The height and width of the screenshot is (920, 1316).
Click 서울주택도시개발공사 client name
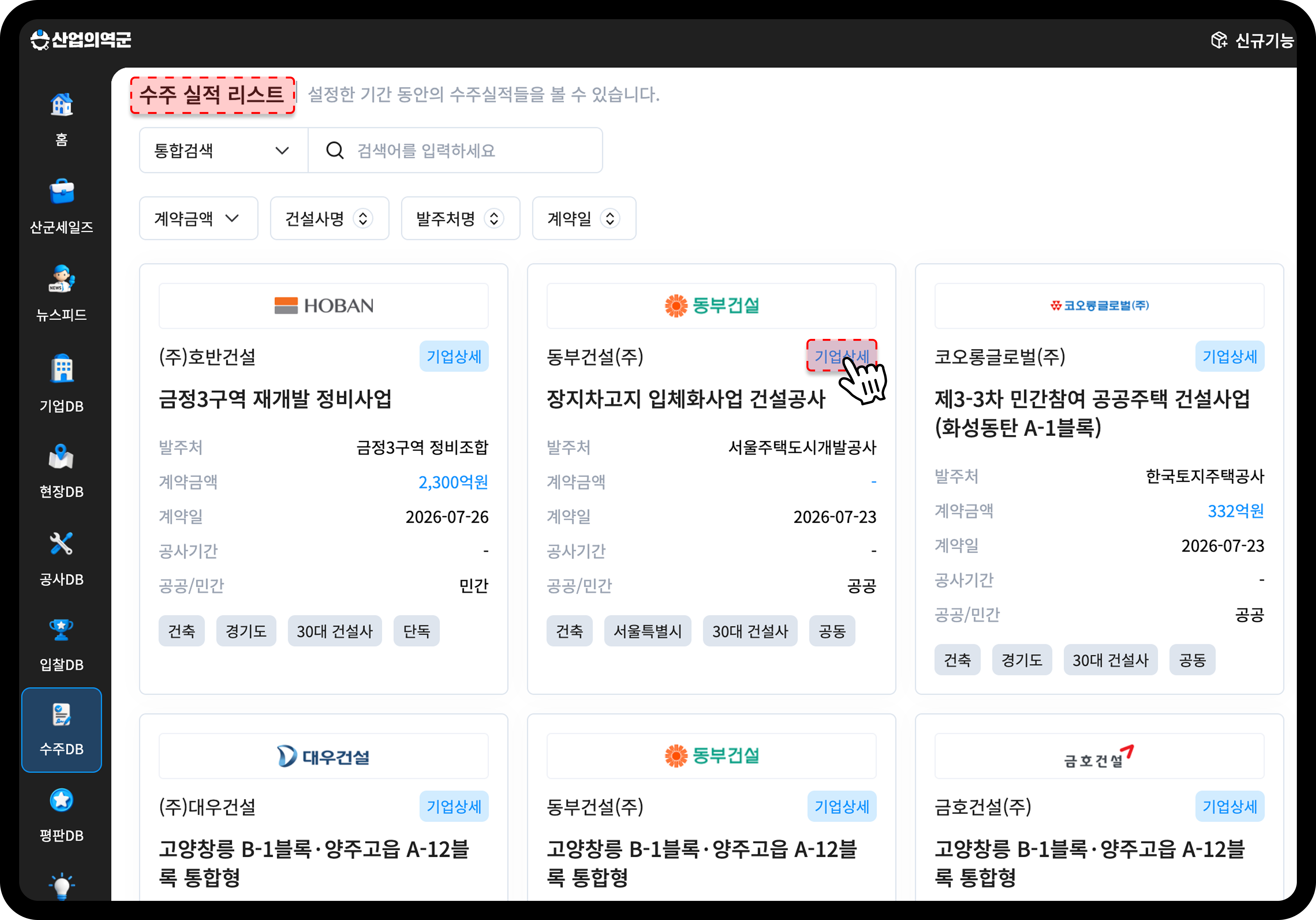(802, 447)
